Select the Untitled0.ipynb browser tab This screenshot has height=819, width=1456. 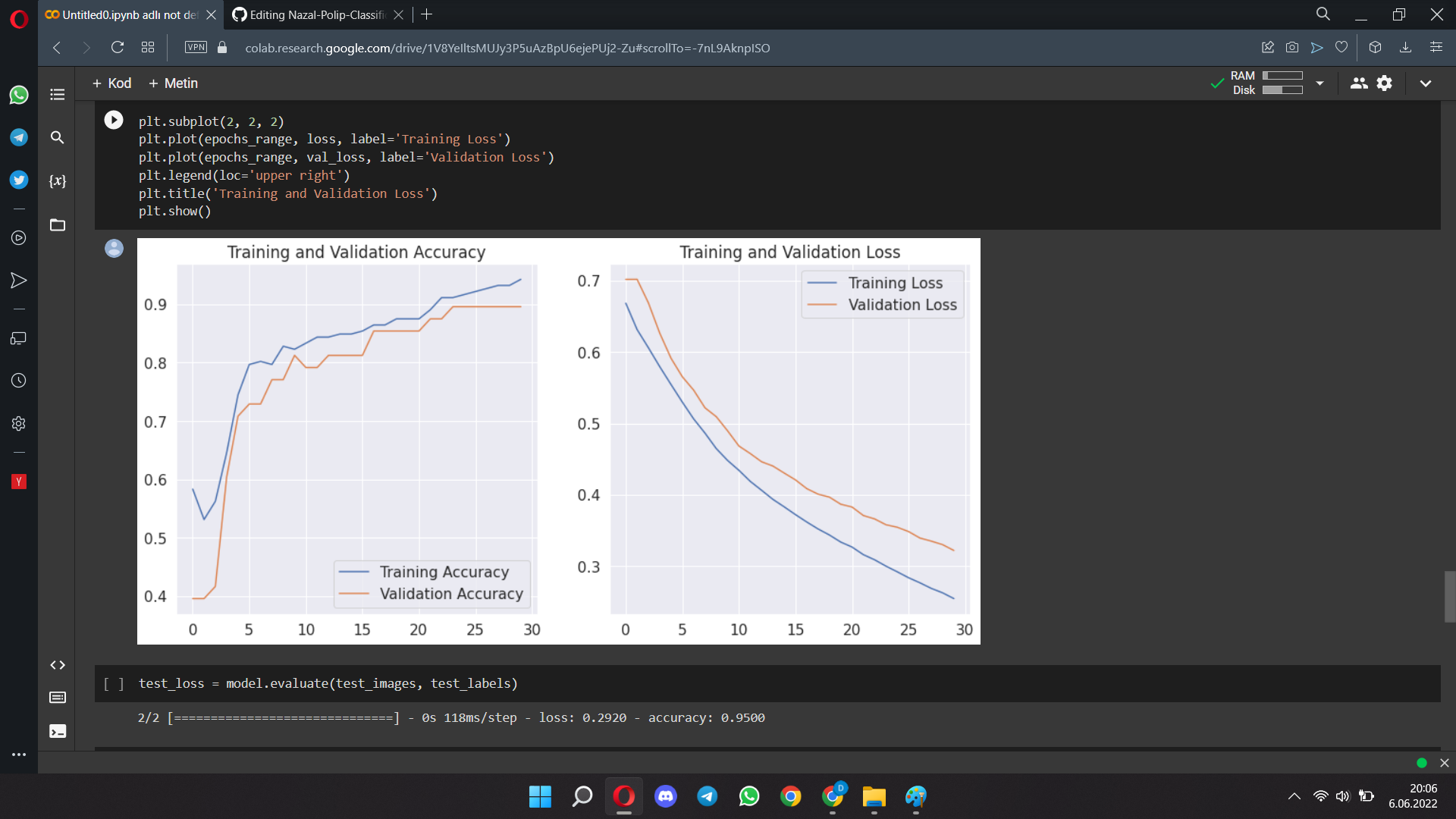[x=125, y=14]
